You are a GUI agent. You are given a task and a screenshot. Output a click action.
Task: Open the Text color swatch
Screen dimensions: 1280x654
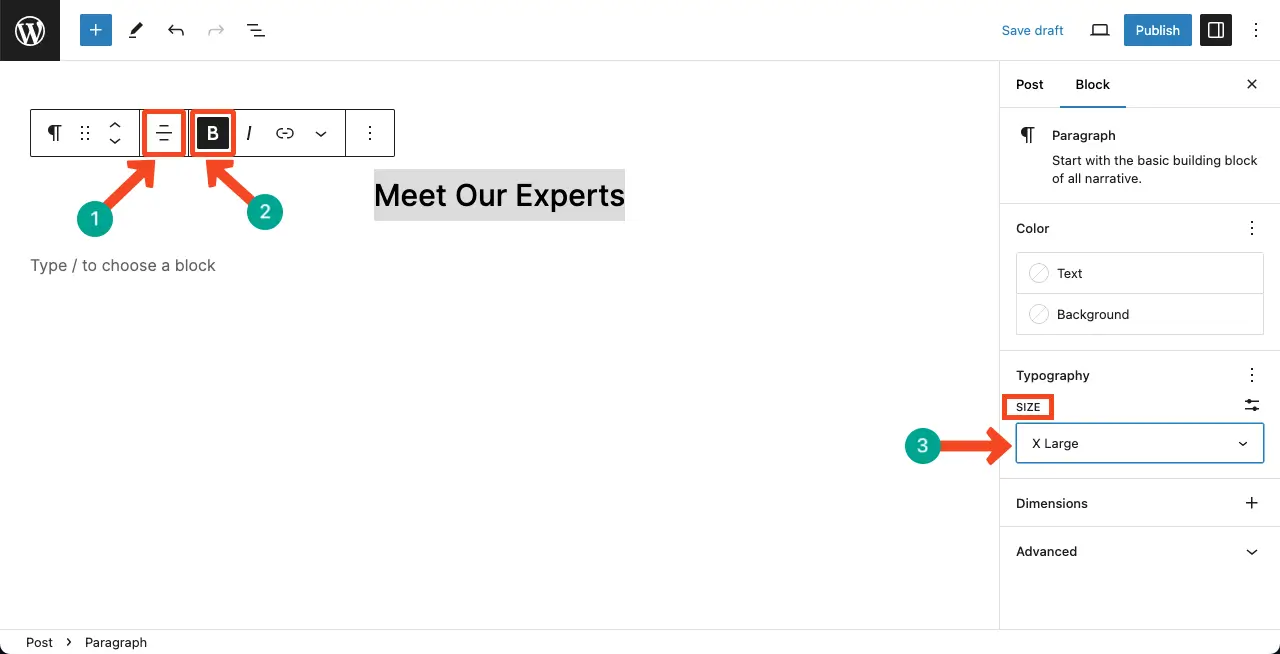(x=1140, y=273)
